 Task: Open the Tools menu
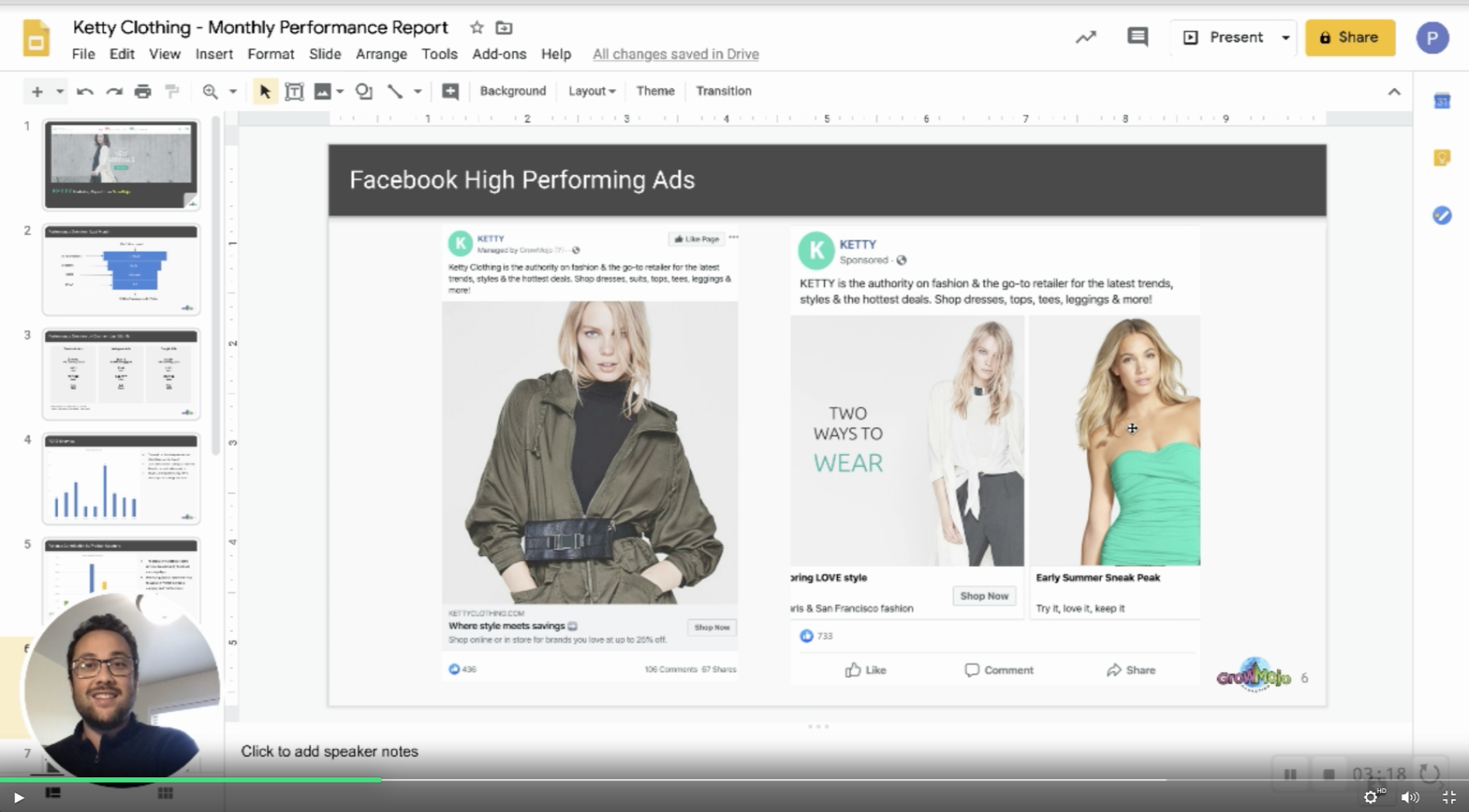click(439, 54)
